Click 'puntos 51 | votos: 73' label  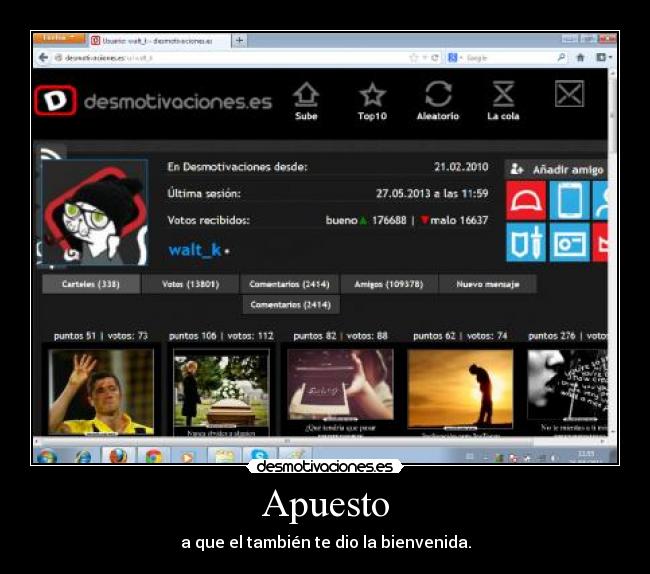[x=101, y=336]
